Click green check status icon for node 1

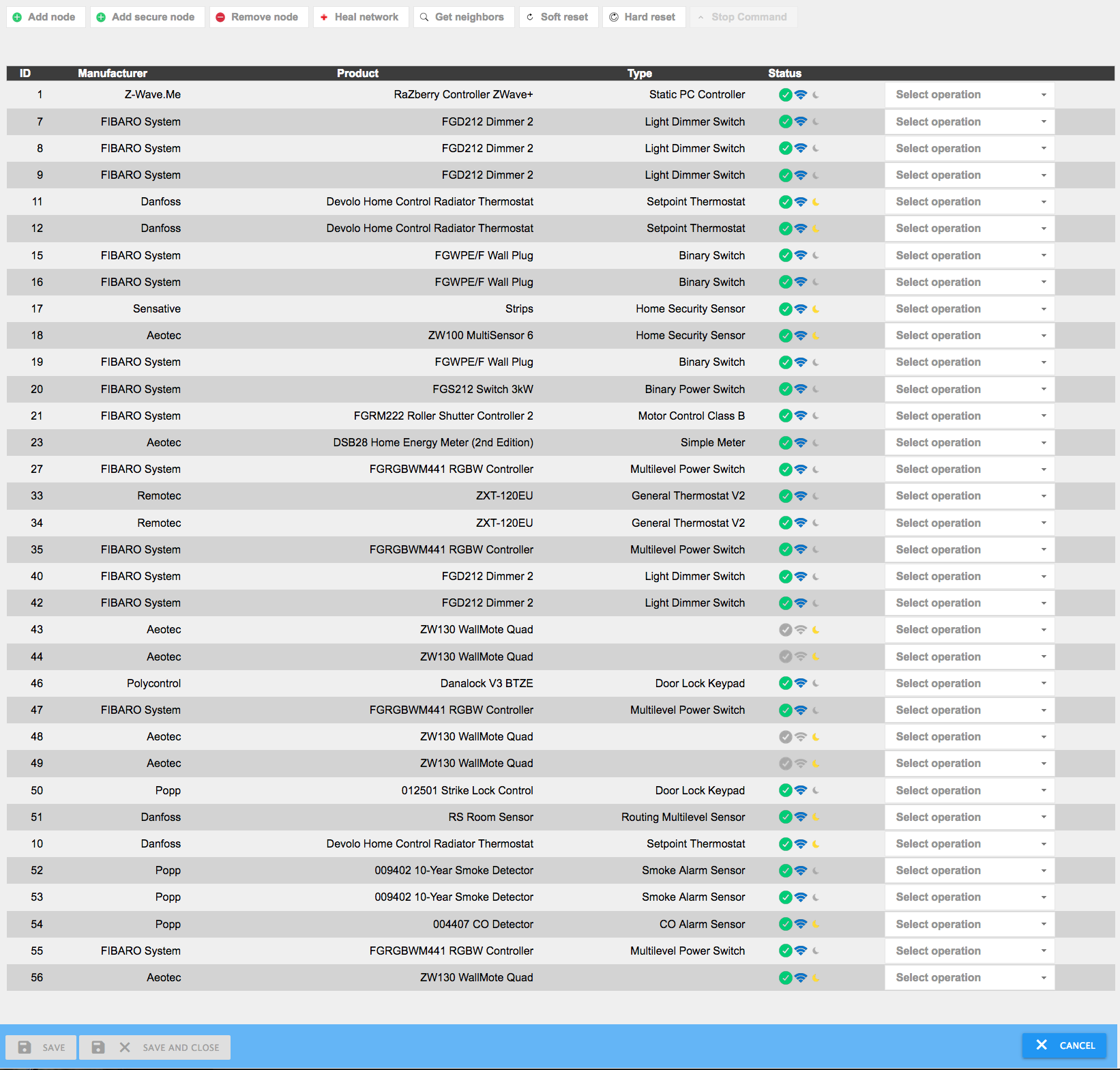(x=786, y=95)
